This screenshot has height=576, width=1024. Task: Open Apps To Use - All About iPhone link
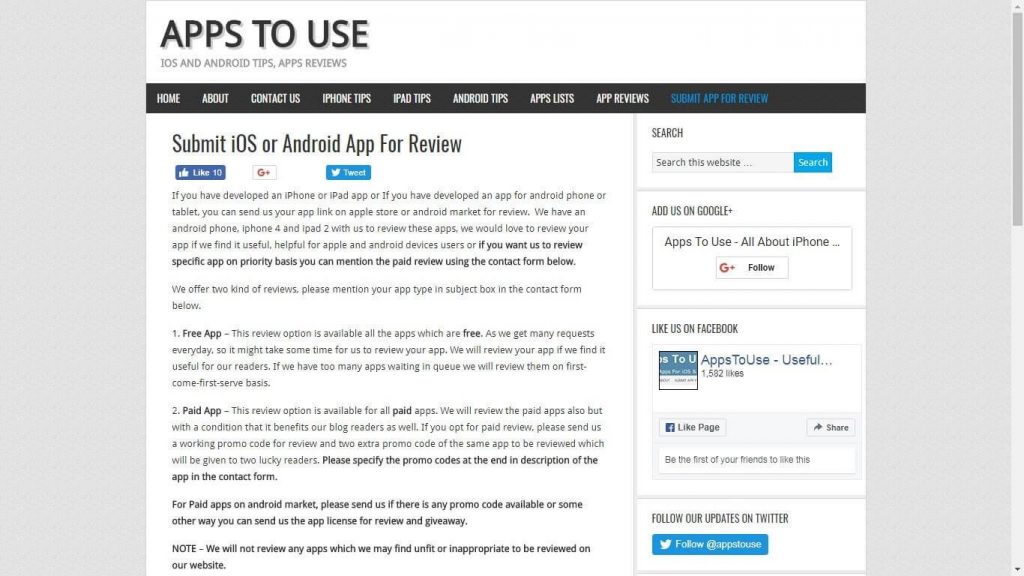coord(752,242)
